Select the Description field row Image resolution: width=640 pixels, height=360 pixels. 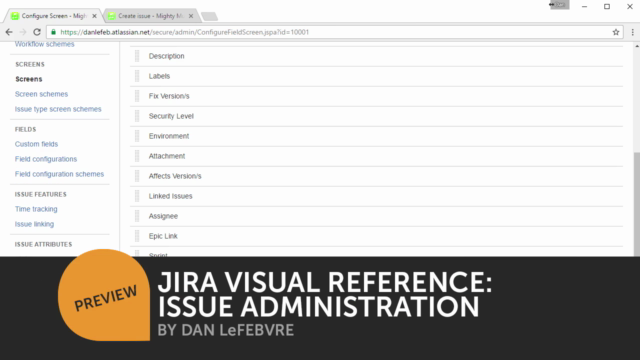(376, 56)
